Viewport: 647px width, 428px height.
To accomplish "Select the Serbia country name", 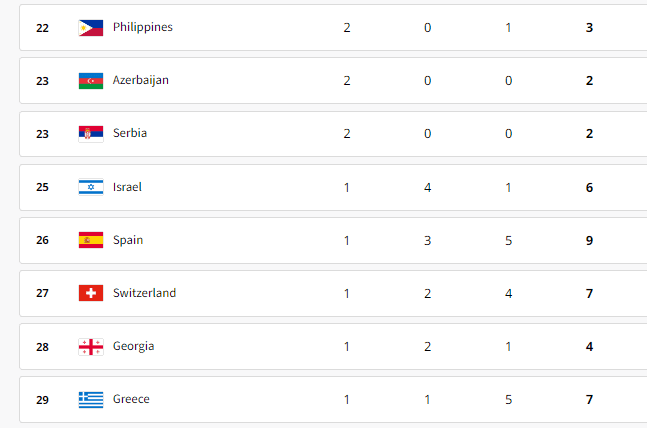I will pos(130,133).
